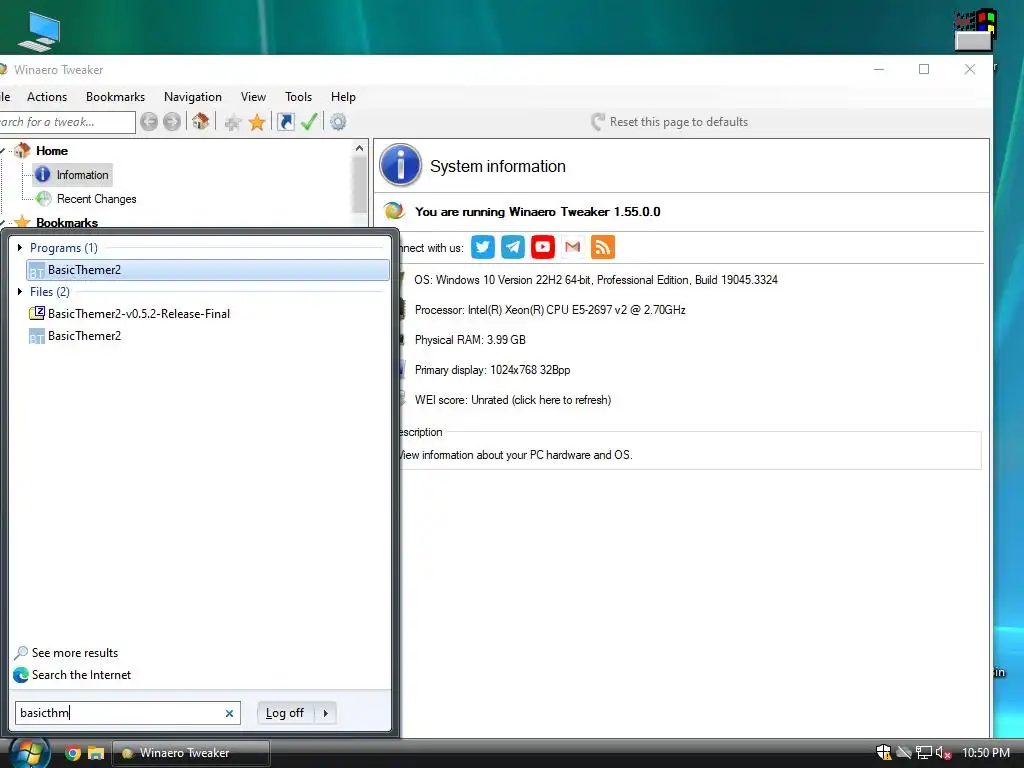Open the Navigation menu
Image resolution: width=1024 pixels, height=768 pixels.
[193, 97]
